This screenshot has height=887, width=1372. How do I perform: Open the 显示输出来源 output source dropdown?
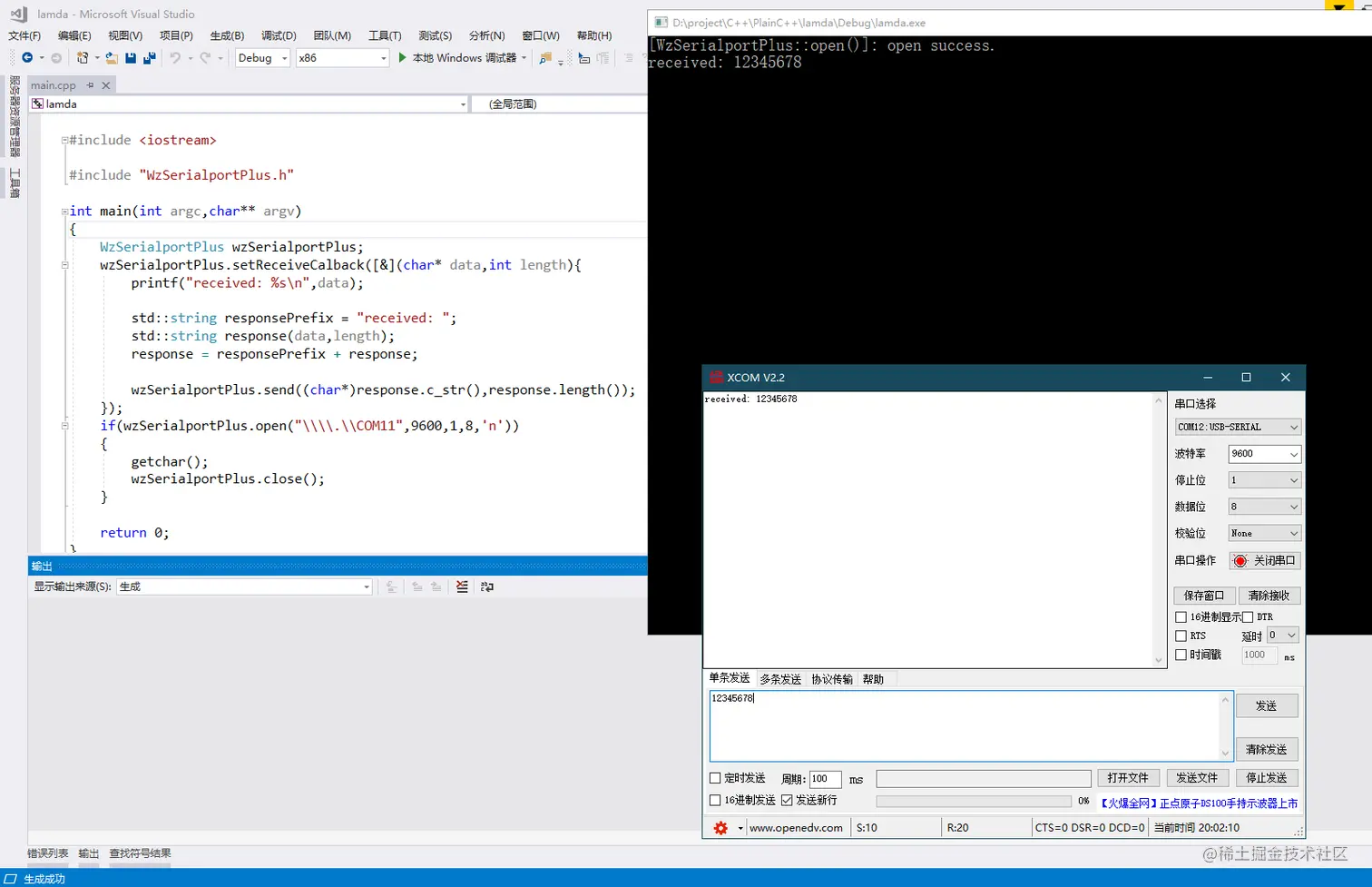click(x=244, y=586)
